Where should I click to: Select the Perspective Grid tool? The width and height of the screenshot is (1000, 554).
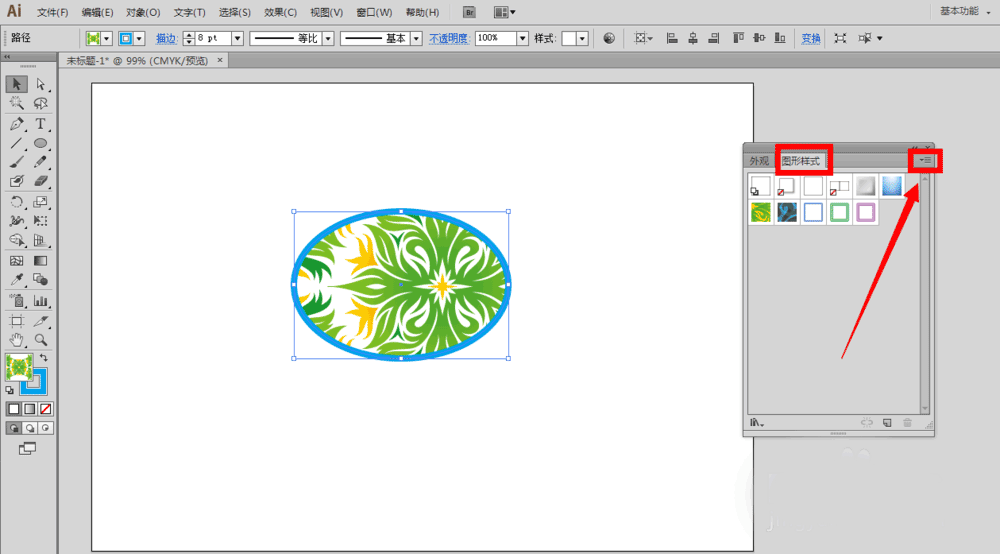click(x=41, y=240)
